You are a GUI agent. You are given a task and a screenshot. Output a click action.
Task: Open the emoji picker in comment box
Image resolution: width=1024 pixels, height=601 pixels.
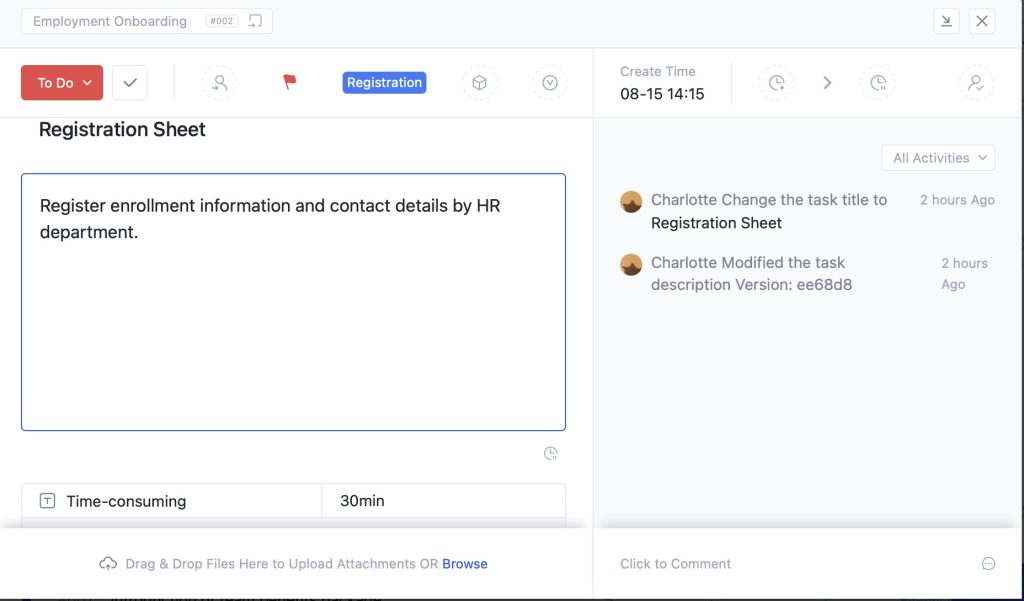pyautogui.click(x=988, y=564)
